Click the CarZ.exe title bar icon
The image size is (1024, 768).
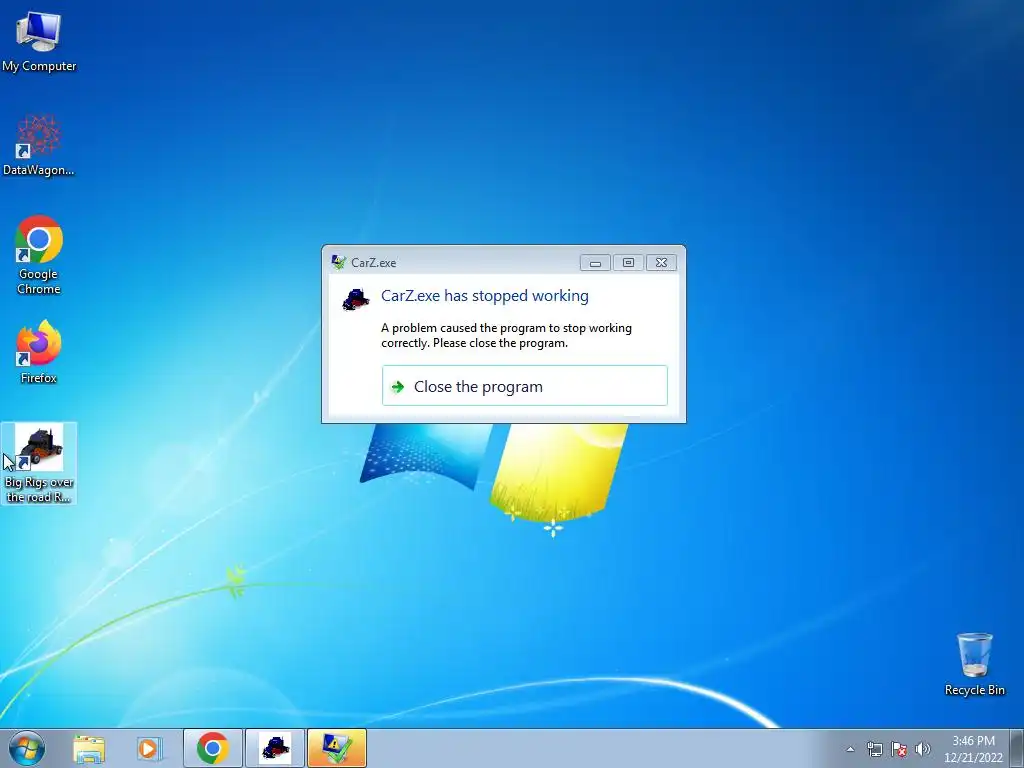click(x=338, y=262)
